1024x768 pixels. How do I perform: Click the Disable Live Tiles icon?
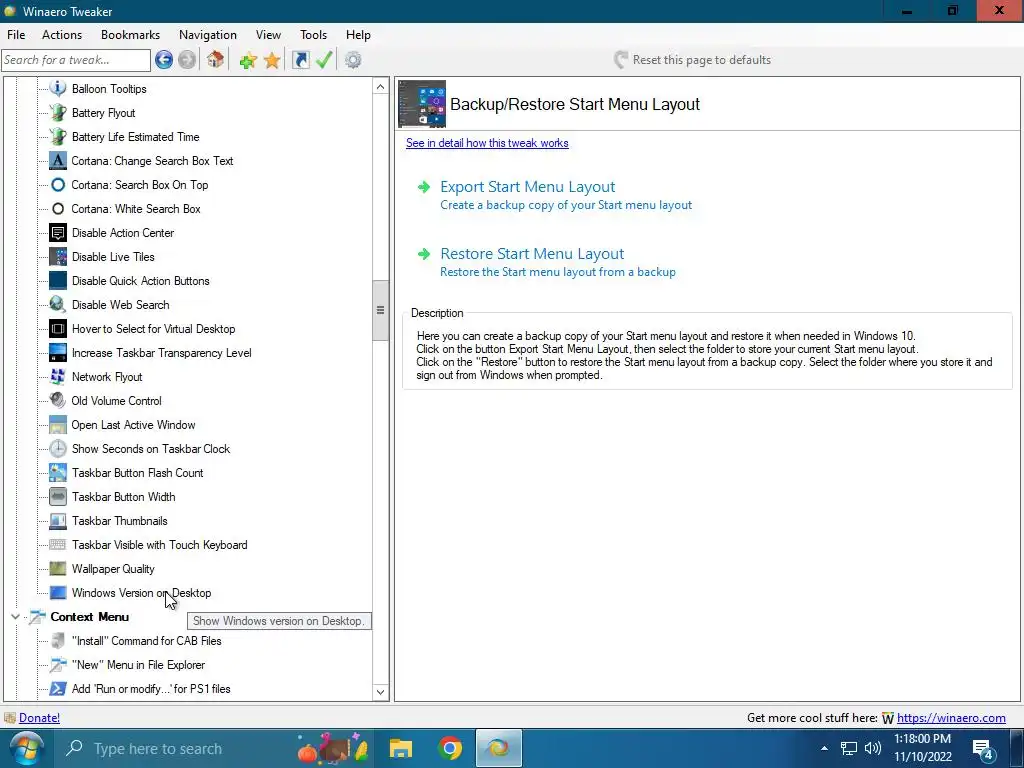[x=58, y=257]
